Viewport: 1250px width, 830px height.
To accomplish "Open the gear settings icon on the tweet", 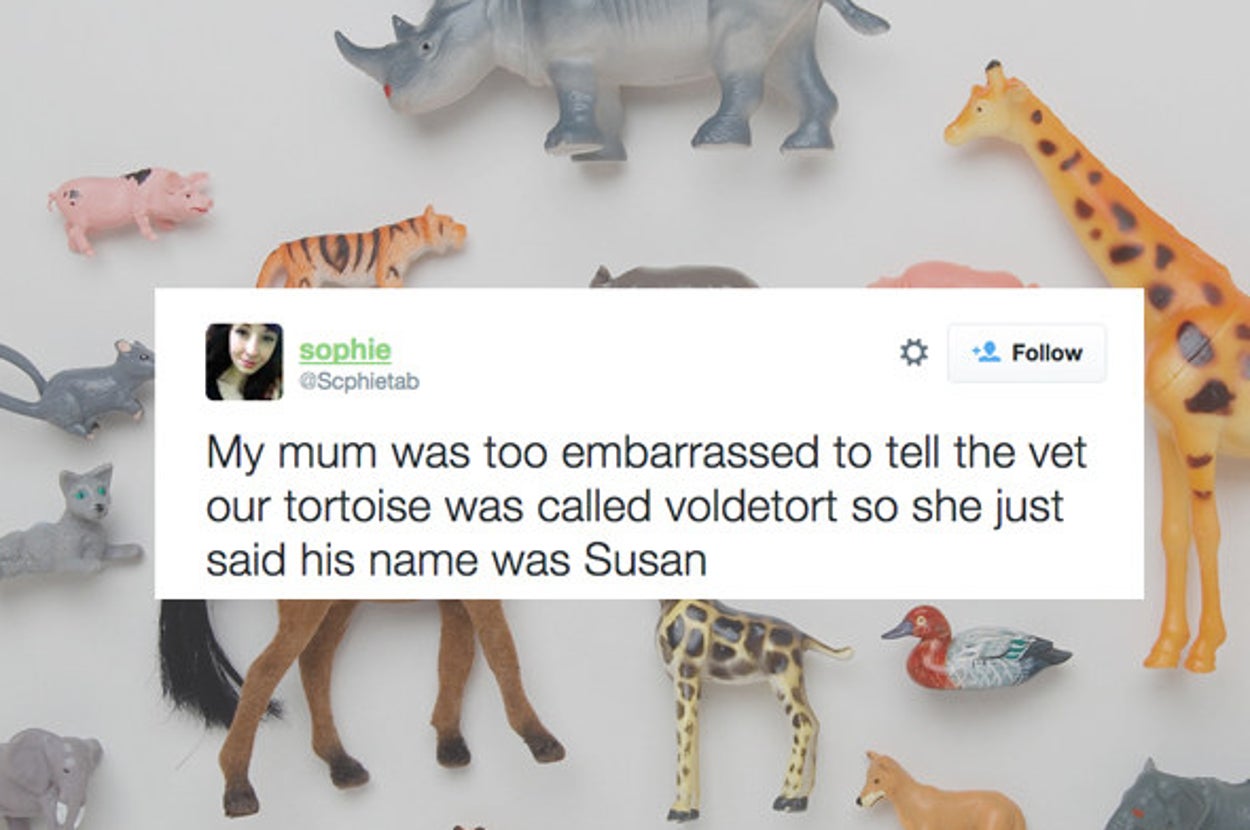I will coord(913,353).
